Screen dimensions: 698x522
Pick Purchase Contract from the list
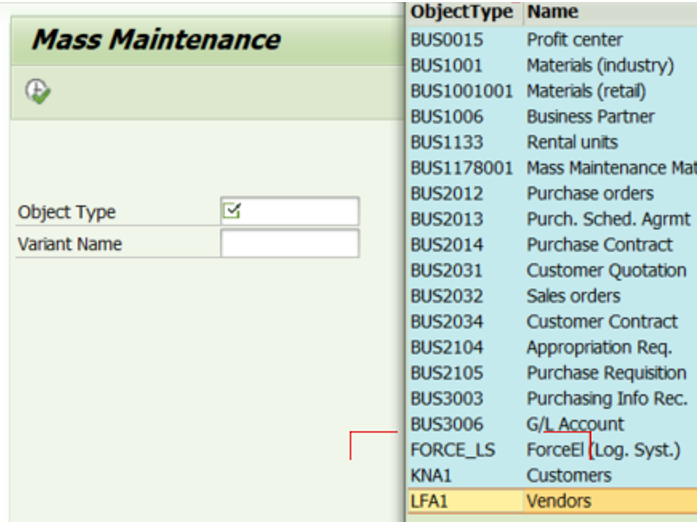coord(599,245)
